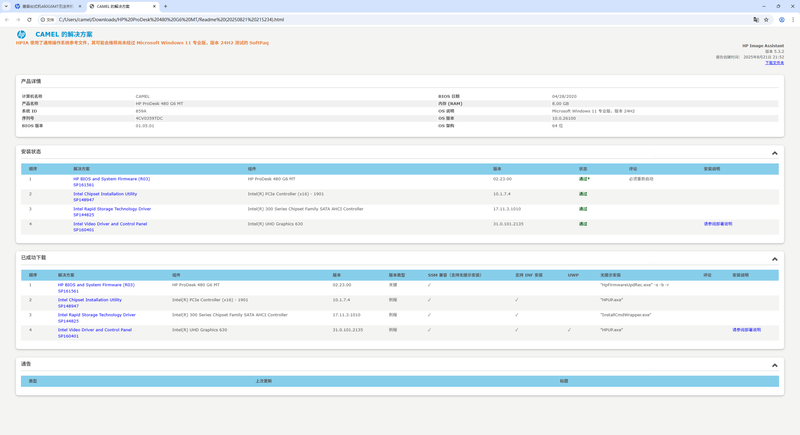The width and height of the screenshot is (800, 435).
Task: Collapse the 通告 section
Action: point(774,365)
